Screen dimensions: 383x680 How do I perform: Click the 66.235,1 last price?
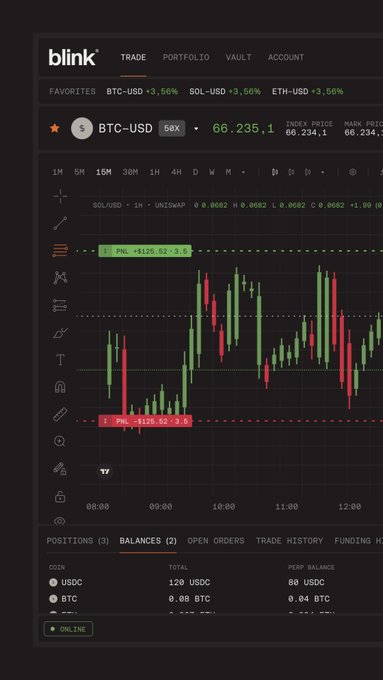click(243, 128)
